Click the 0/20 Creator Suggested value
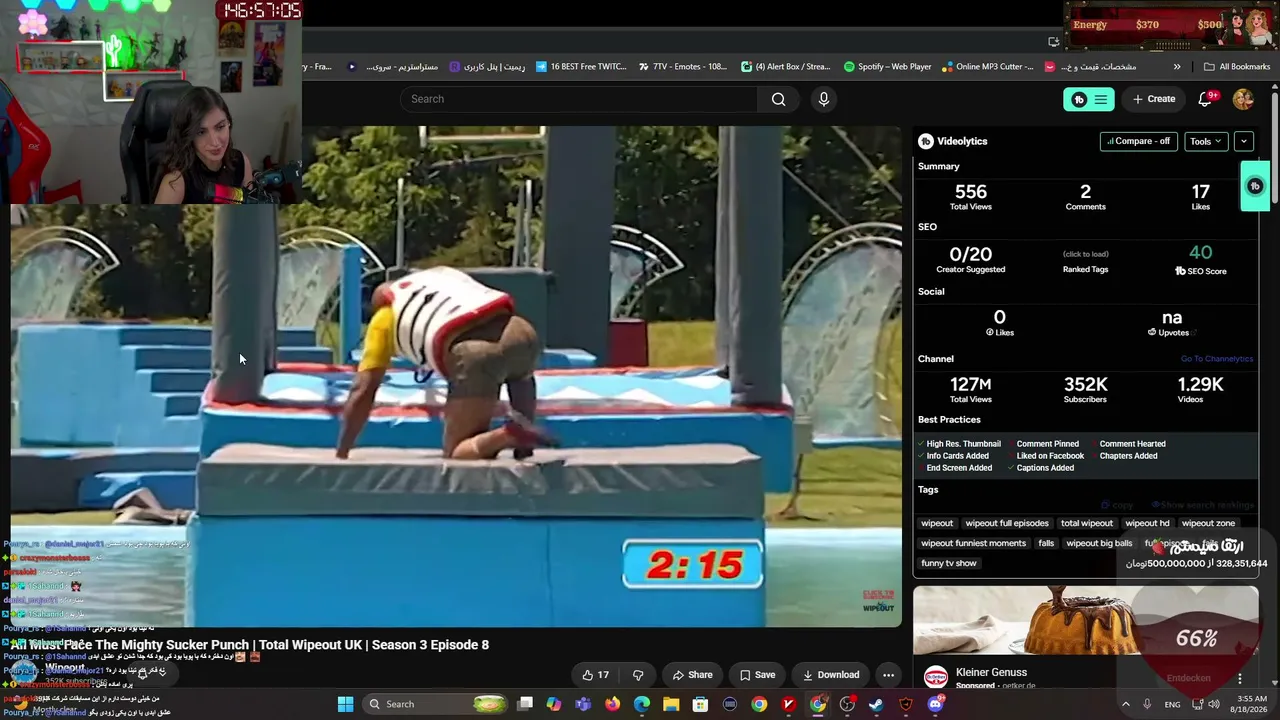 point(970,254)
